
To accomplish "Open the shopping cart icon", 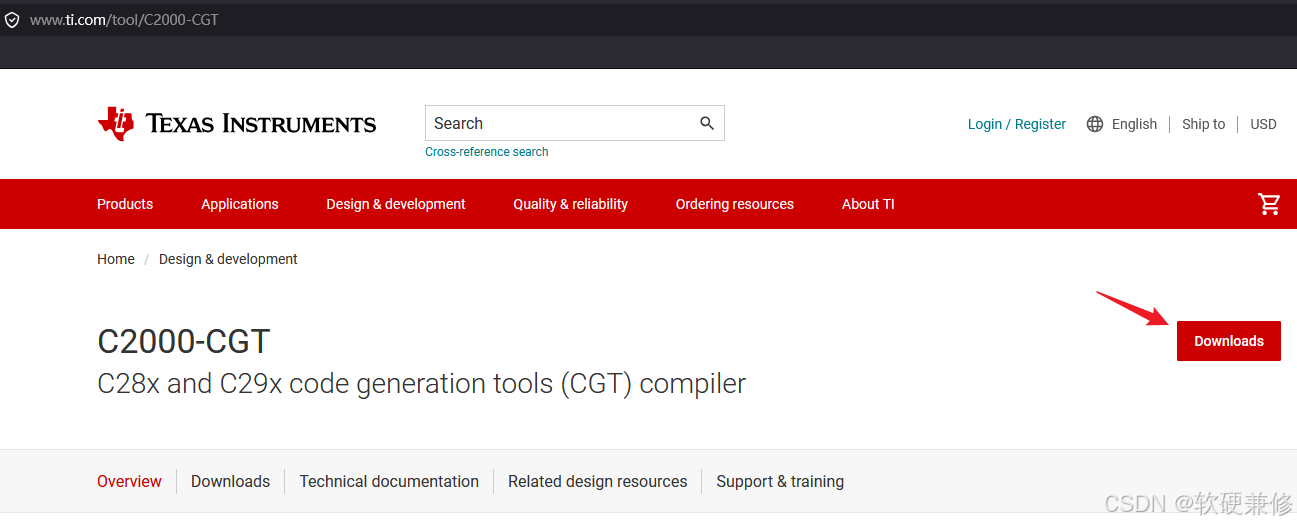I will [1269, 204].
